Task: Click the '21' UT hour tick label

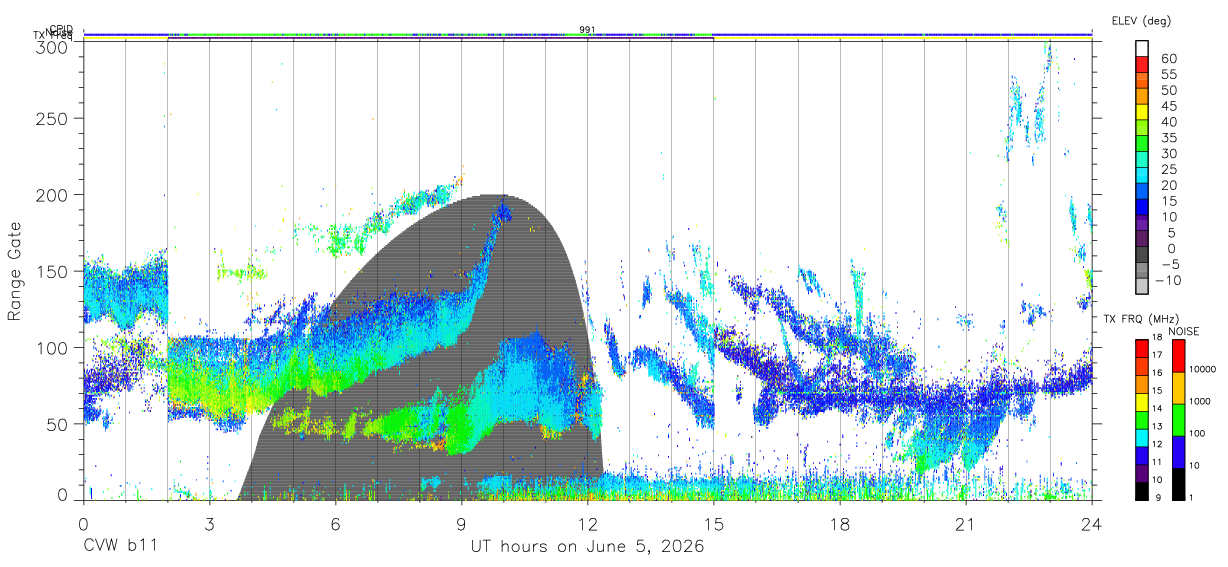Action: coord(965,524)
